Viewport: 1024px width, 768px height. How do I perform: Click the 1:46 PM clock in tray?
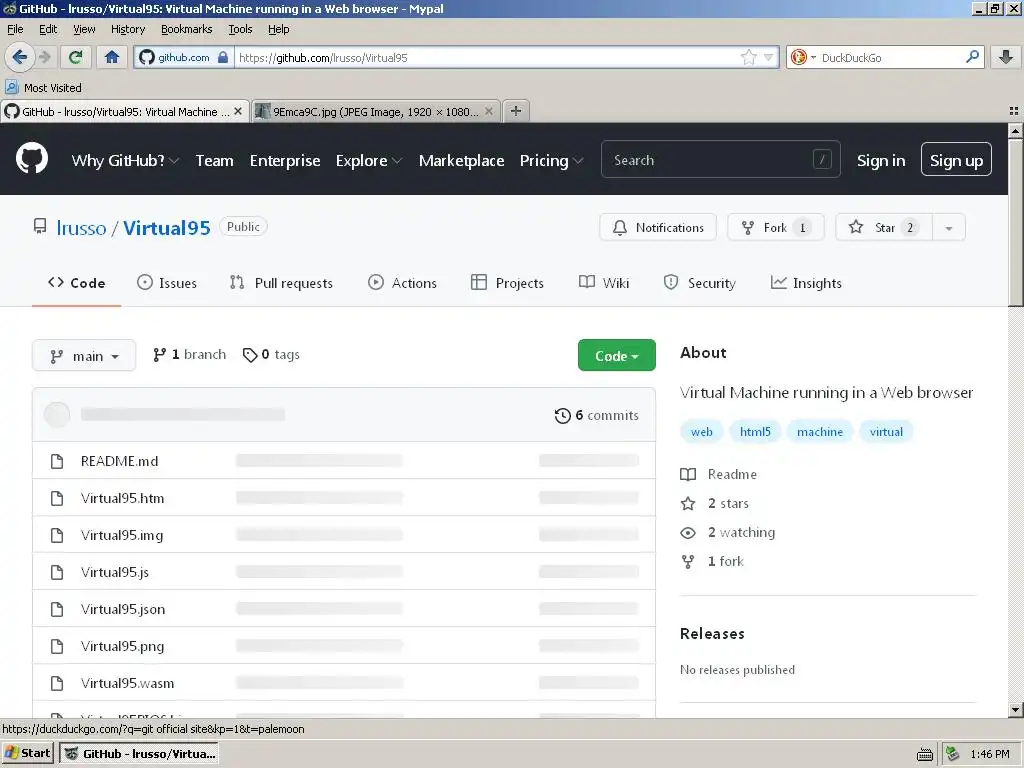coord(990,754)
